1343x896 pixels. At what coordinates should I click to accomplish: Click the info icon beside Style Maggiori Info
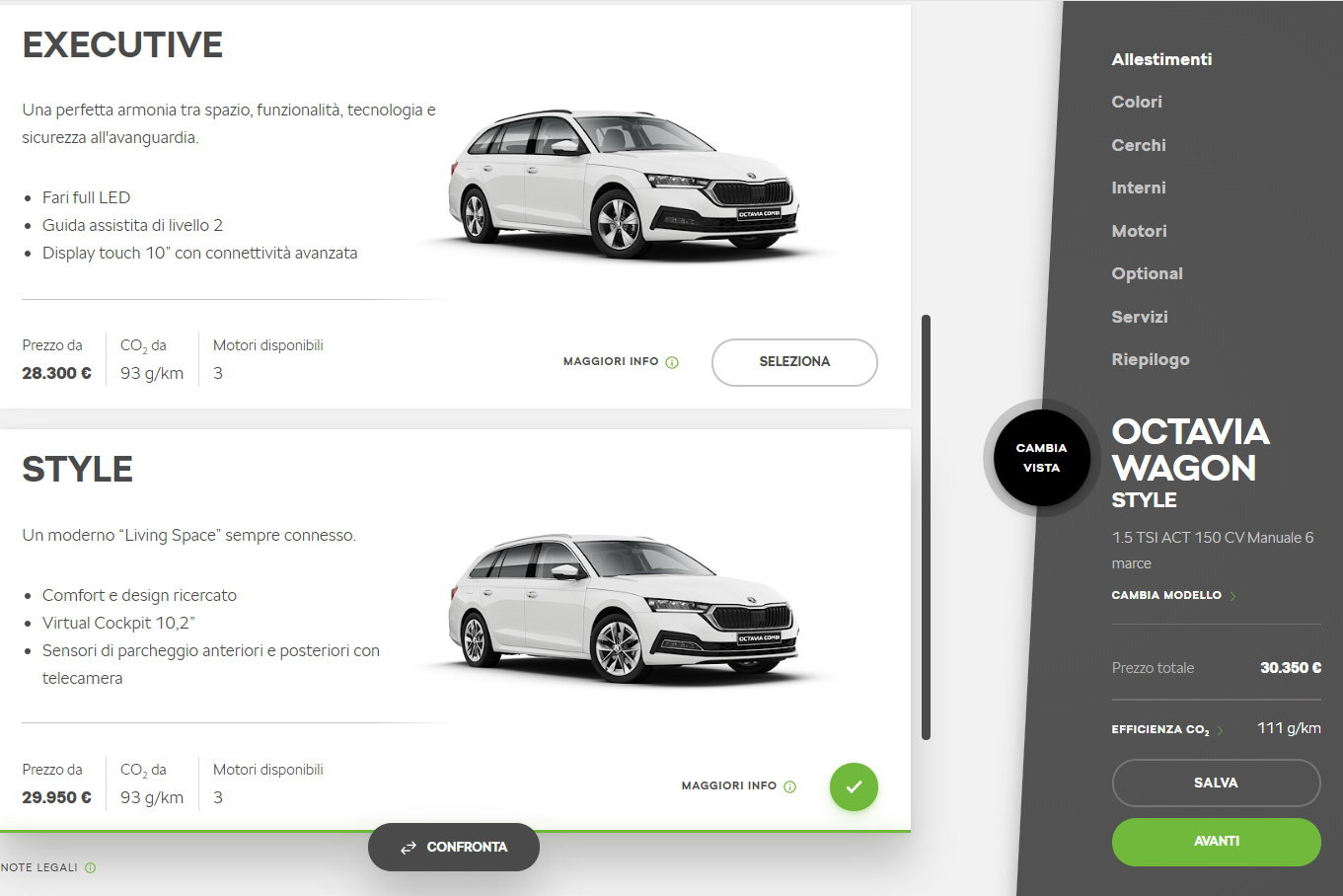point(789,786)
